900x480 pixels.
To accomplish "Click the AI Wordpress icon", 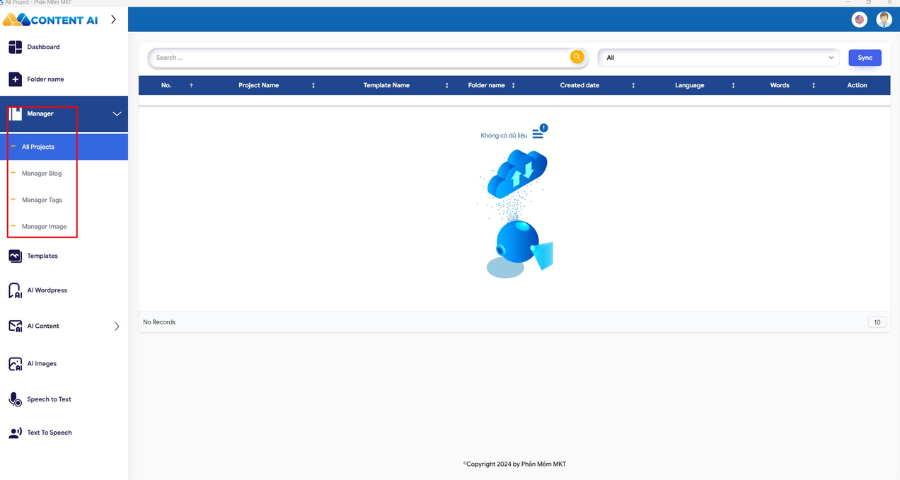I will [x=15, y=291].
